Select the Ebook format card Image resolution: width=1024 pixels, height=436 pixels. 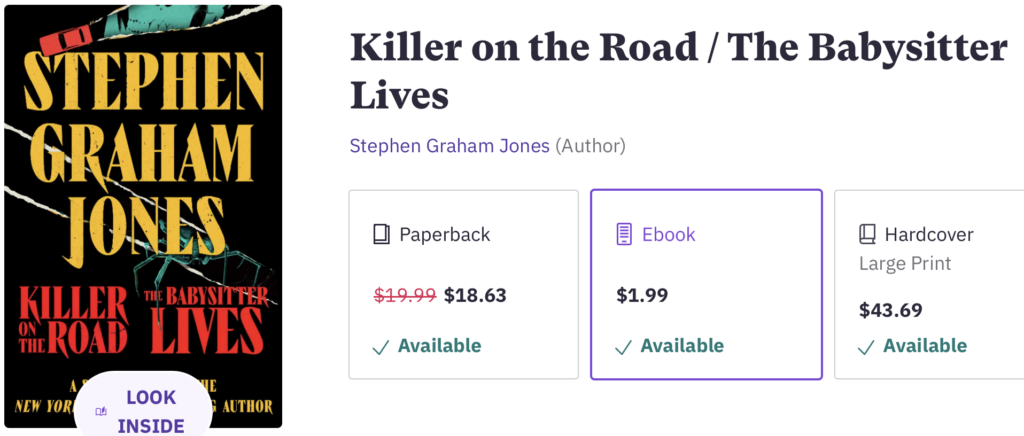pos(706,285)
